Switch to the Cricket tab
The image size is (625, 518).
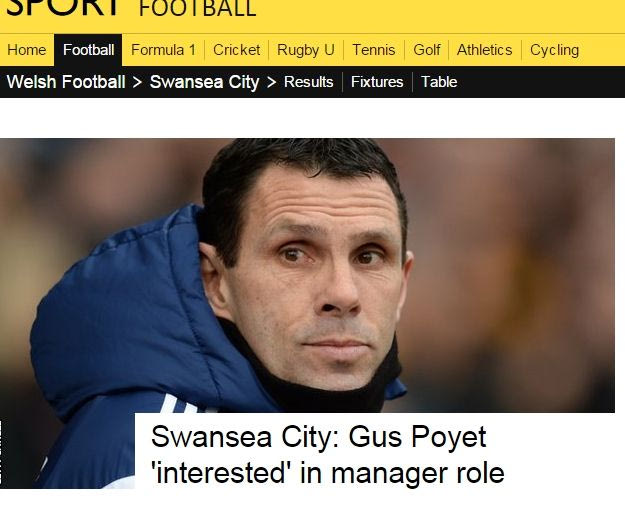(x=236, y=50)
